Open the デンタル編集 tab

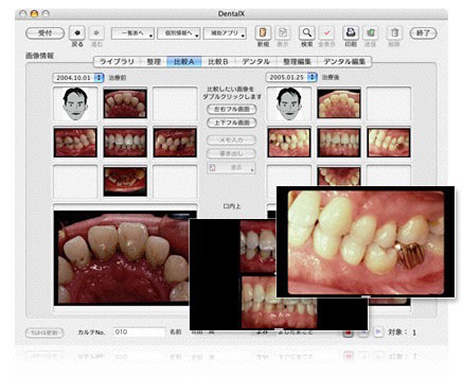point(345,62)
